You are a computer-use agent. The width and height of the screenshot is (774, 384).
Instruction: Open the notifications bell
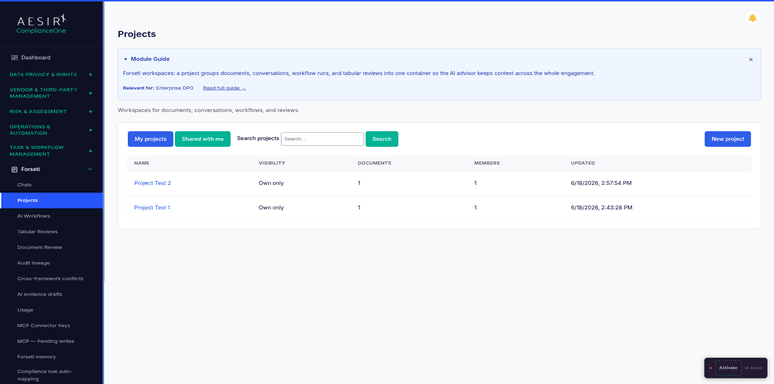coord(752,18)
